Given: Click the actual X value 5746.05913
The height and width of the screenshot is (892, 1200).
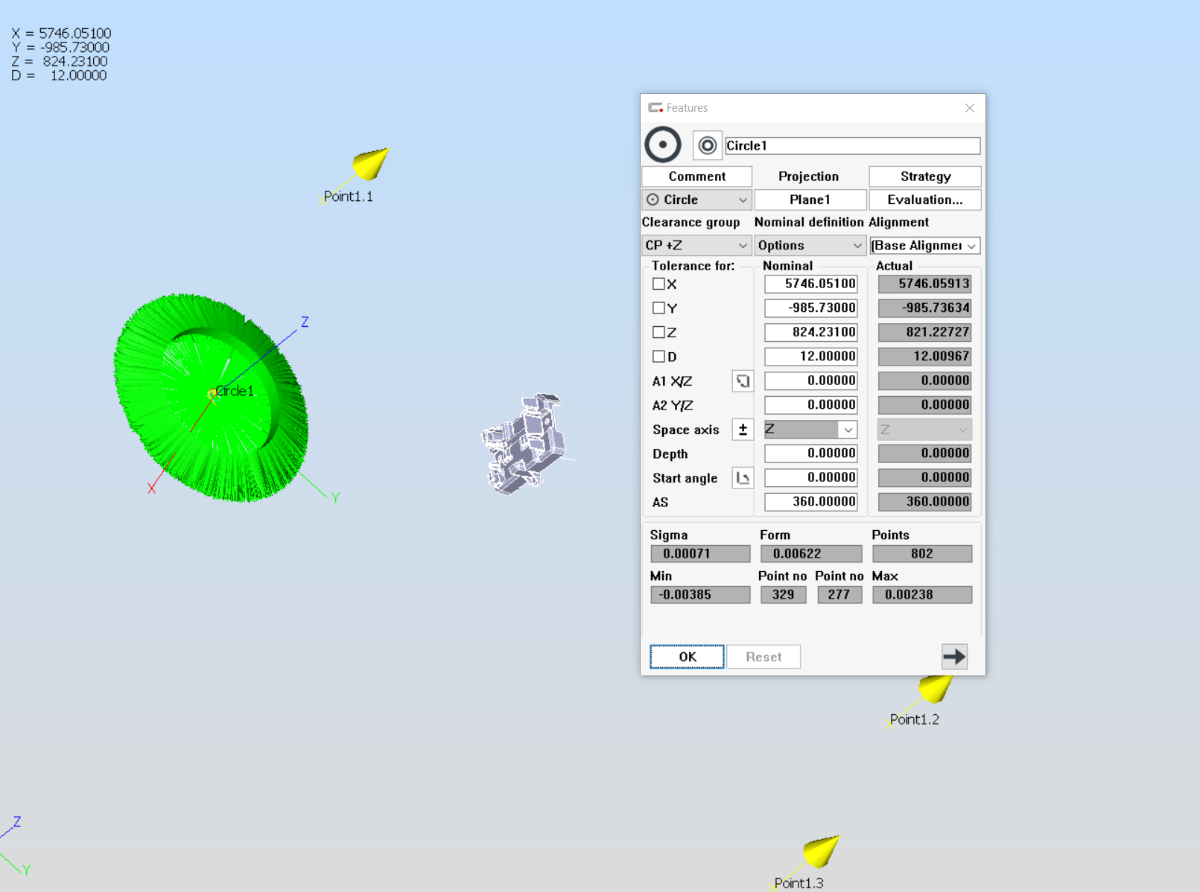Looking at the screenshot, I should [925, 284].
